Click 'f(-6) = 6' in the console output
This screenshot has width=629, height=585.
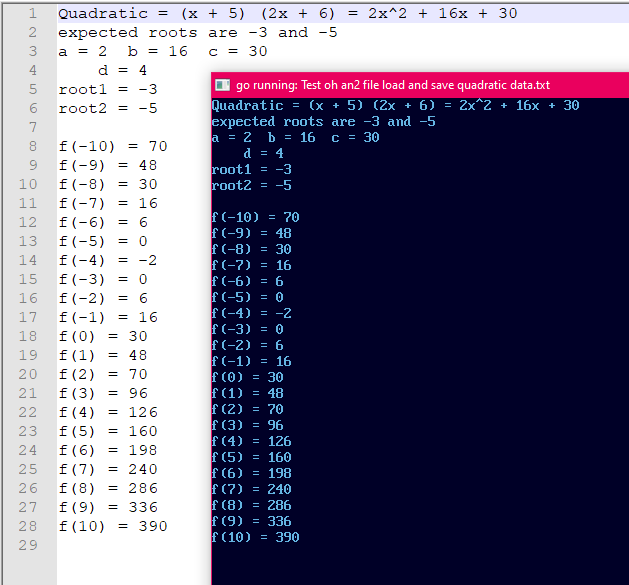[x=248, y=282]
